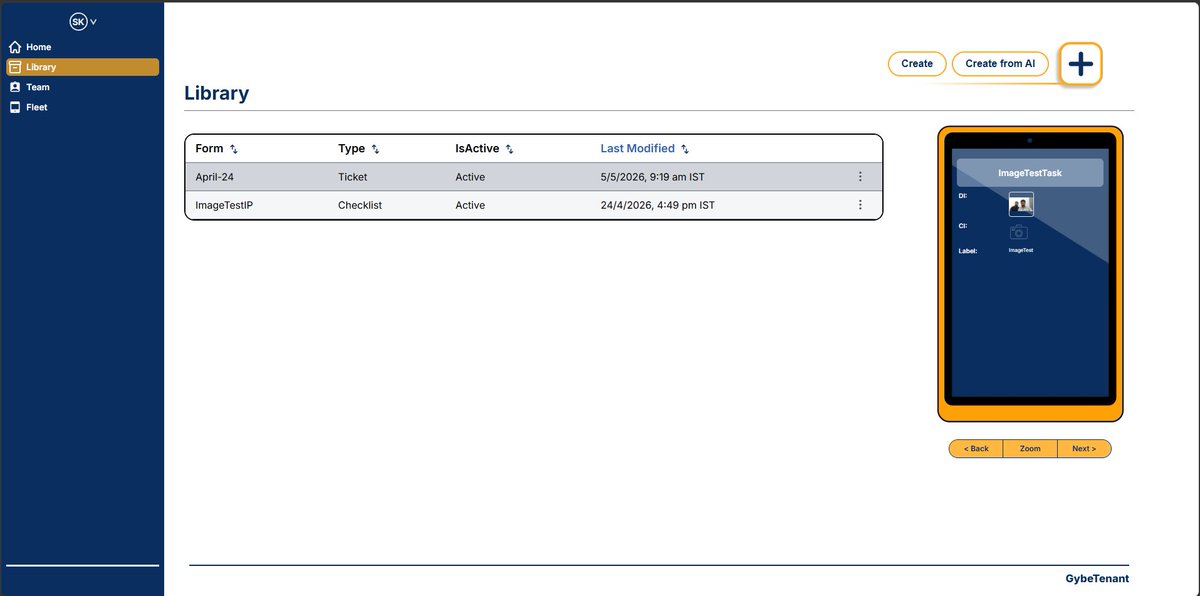The width and height of the screenshot is (1200, 596).
Task: Click the Library page heading
Action: pos(217,93)
